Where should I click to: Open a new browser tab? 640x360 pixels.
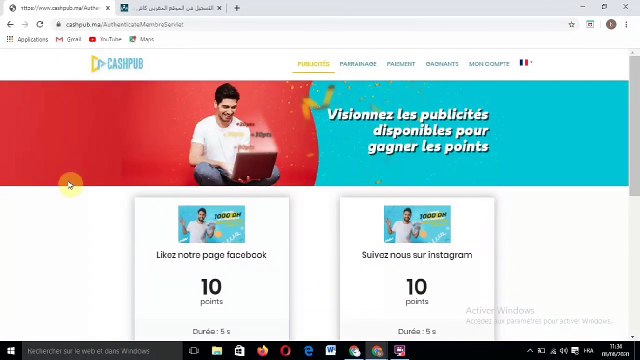pyautogui.click(x=237, y=8)
